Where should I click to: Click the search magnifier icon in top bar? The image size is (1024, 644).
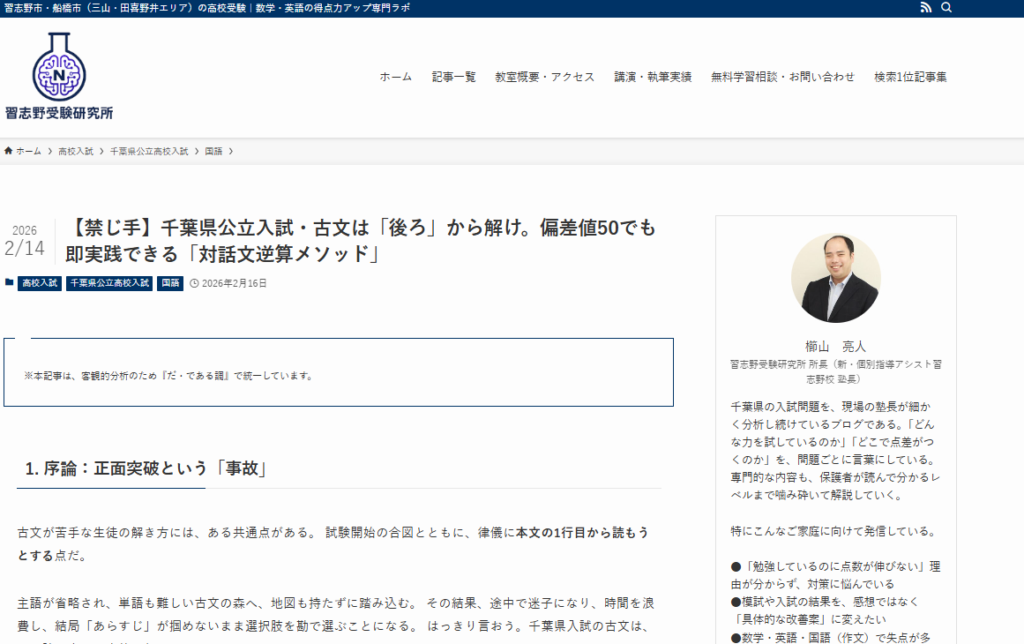pos(947,8)
